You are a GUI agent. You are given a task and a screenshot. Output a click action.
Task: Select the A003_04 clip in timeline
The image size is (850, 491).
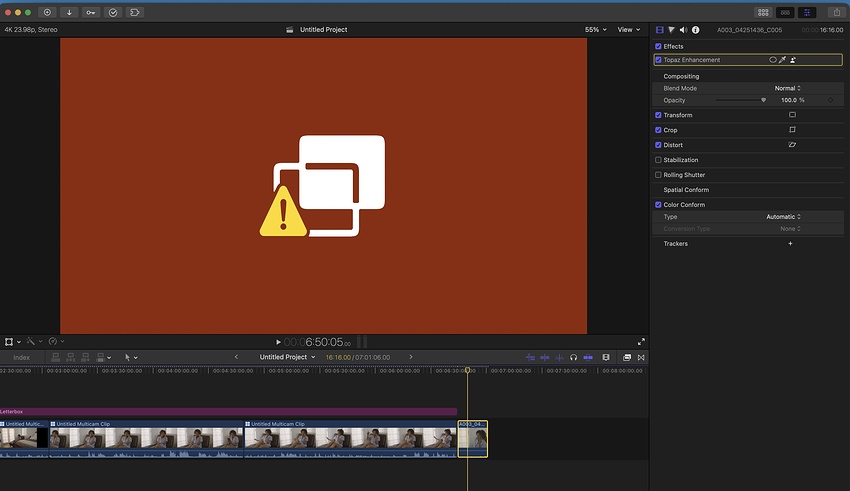473,439
